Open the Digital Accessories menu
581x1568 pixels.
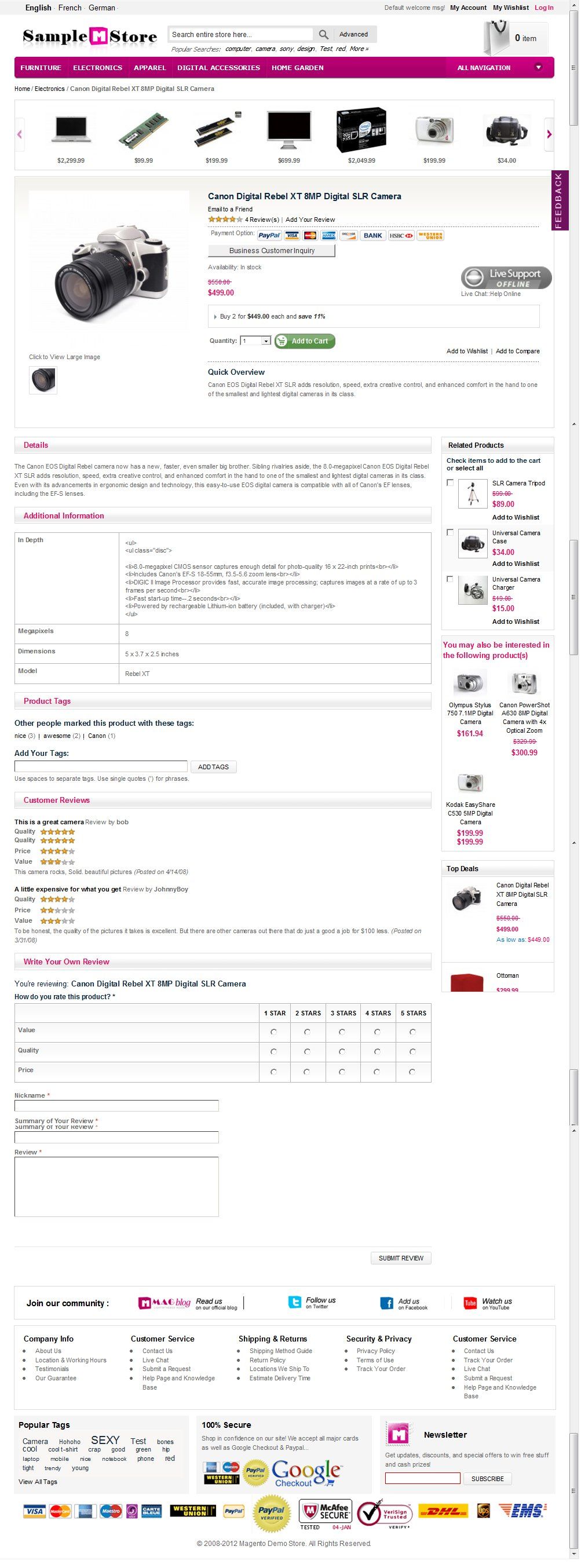218,68
